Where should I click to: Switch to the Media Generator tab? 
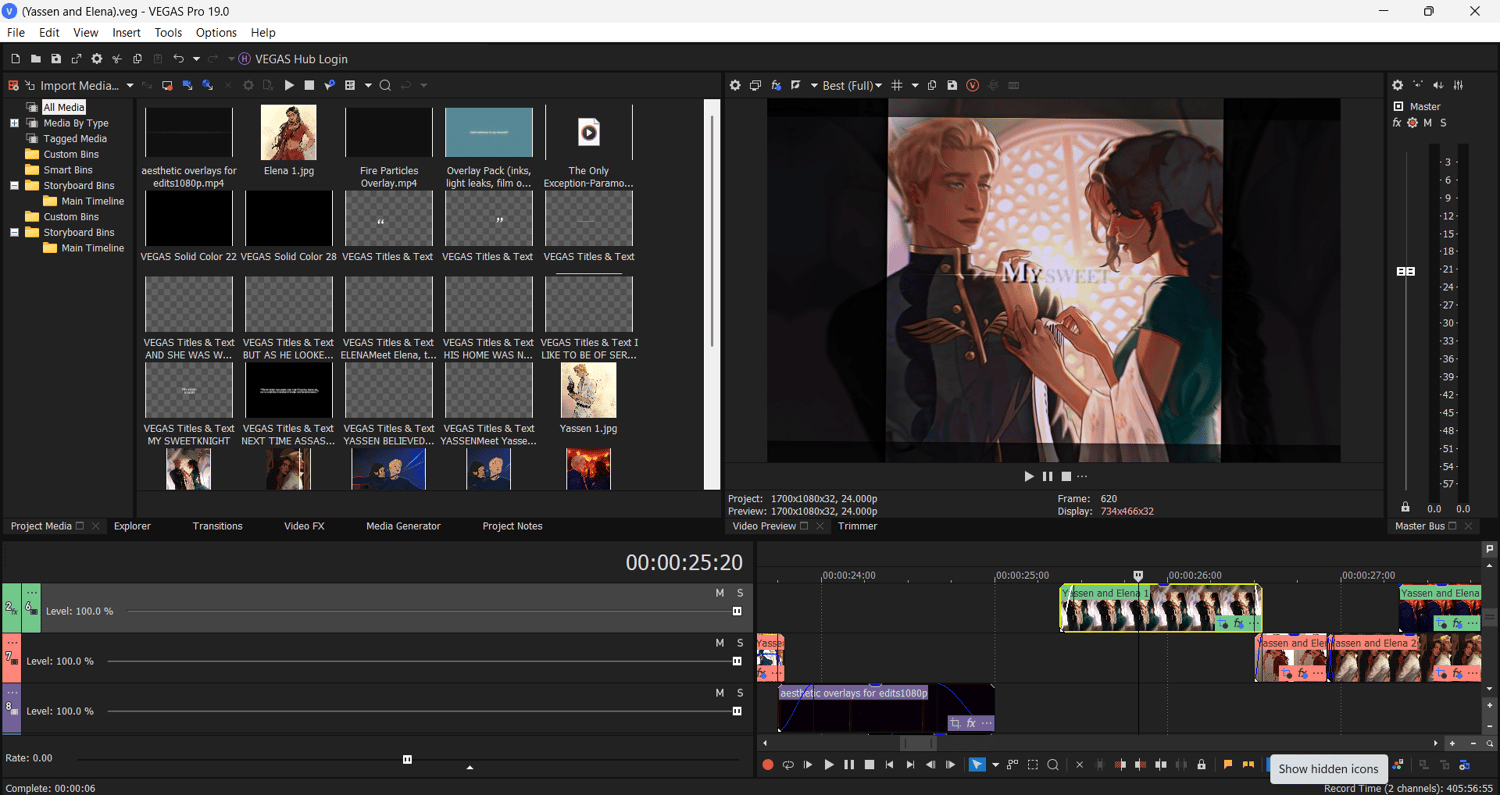click(403, 526)
